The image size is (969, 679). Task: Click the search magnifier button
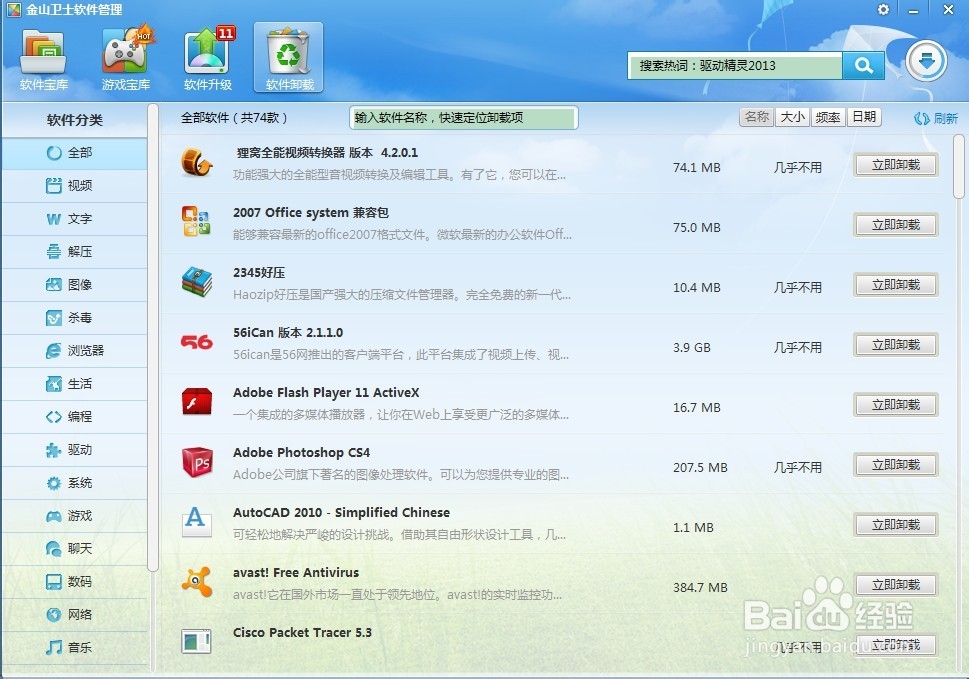tap(863, 65)
